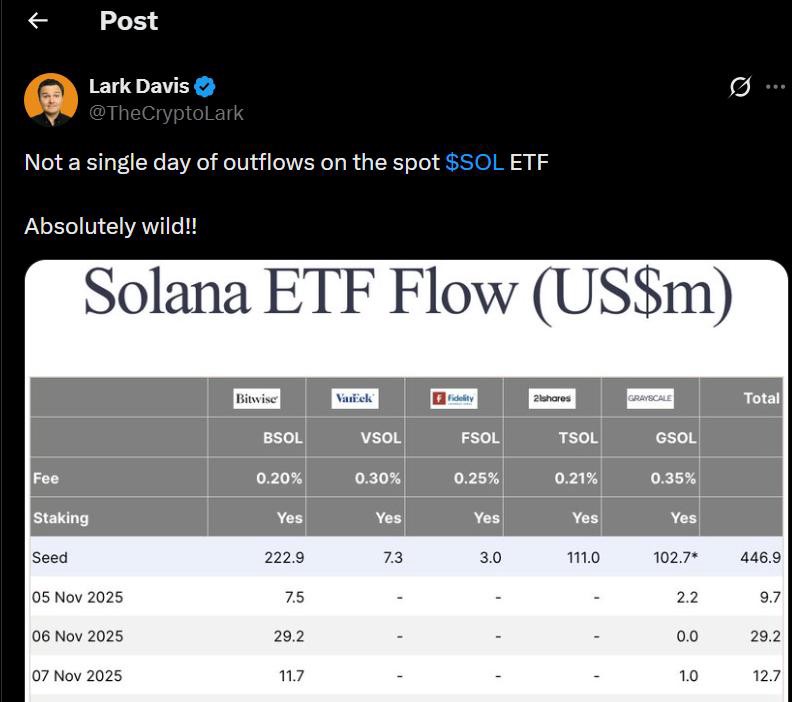This screenshot has width=792, height=702.
Task: Click the Grok slashed-circle icon
Action: click(x=740, y=88)
